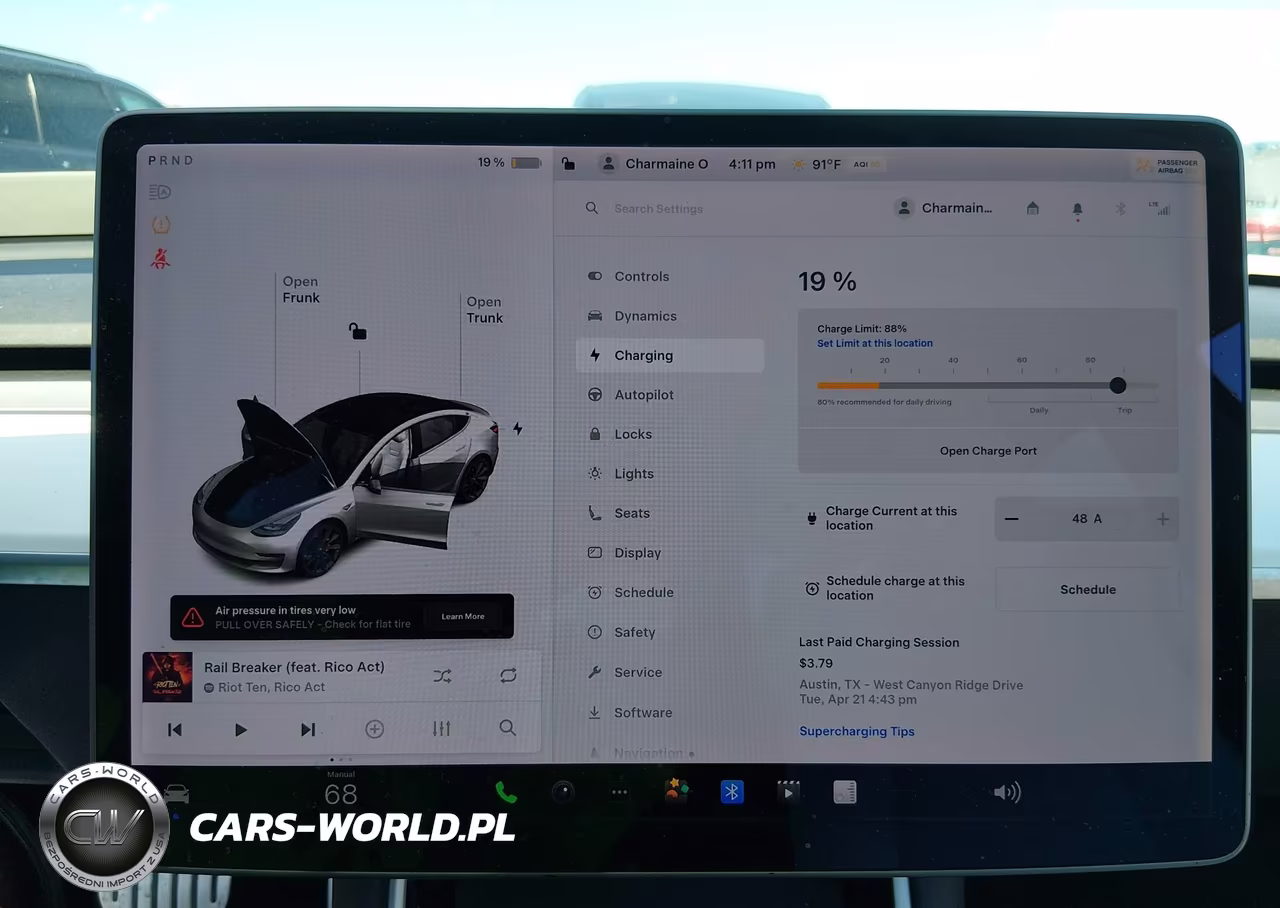Tap the Charge Limit slider handle
Image resolution: width=1280 pixels, height=908 pixels.
[1118, 385]
